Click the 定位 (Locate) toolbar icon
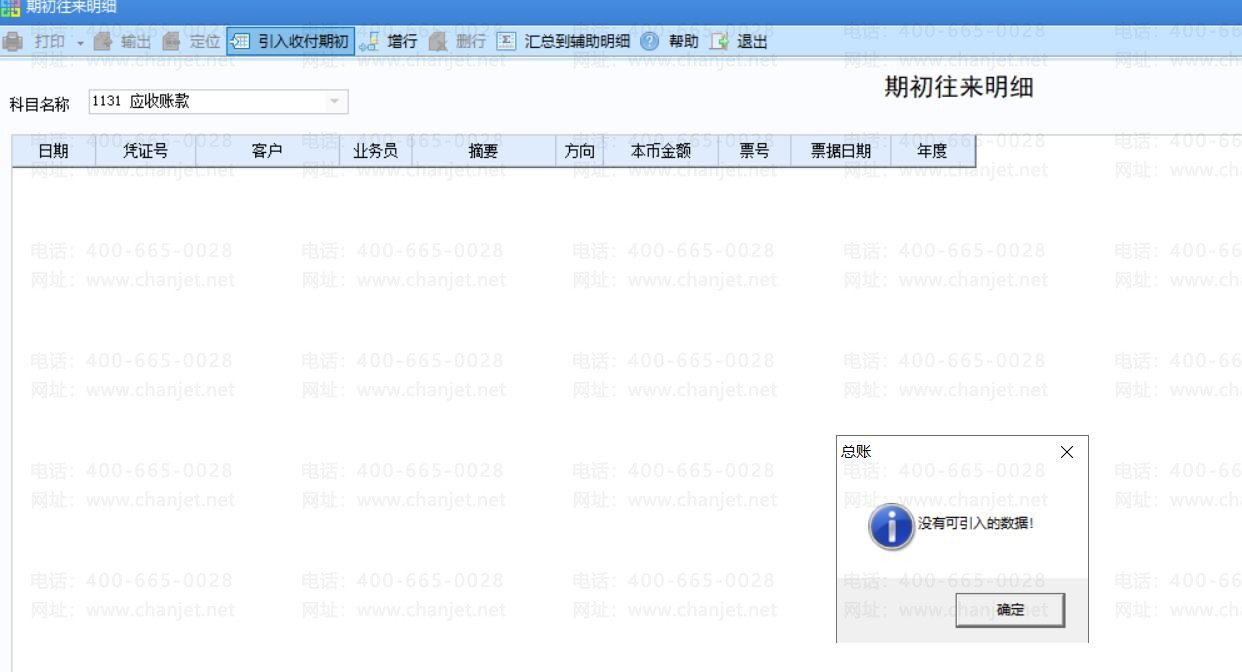Screen dimensions: 1242x672 pyautogui.click(x=171, y=42)
